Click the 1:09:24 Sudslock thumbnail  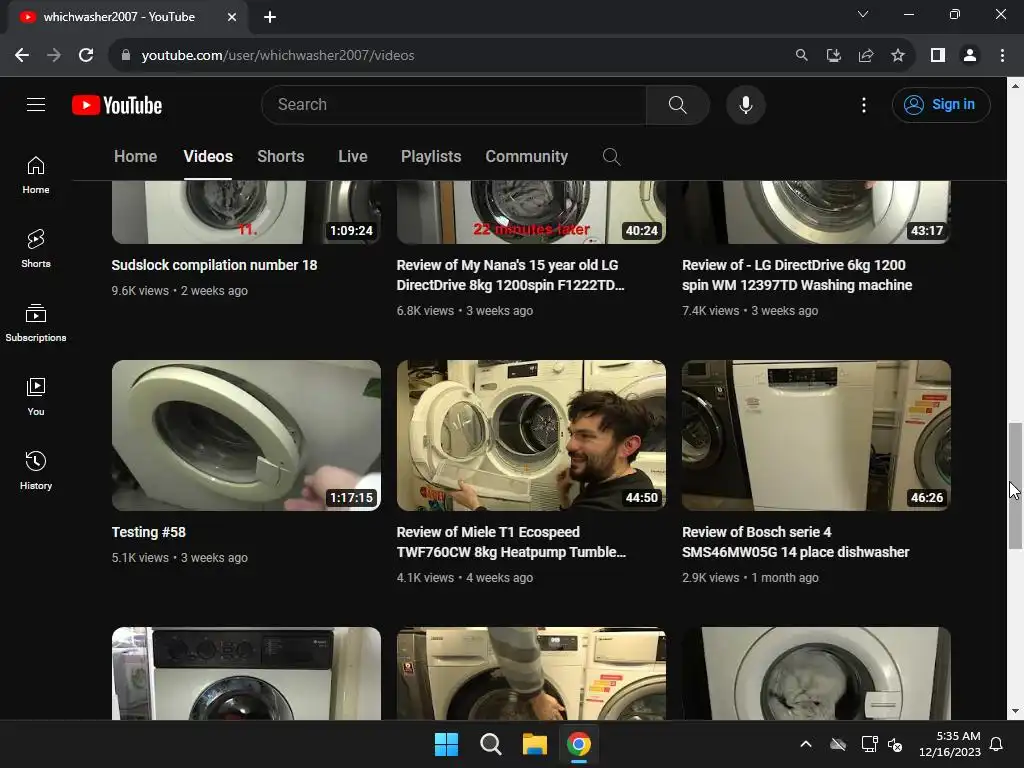coord(246,212)
